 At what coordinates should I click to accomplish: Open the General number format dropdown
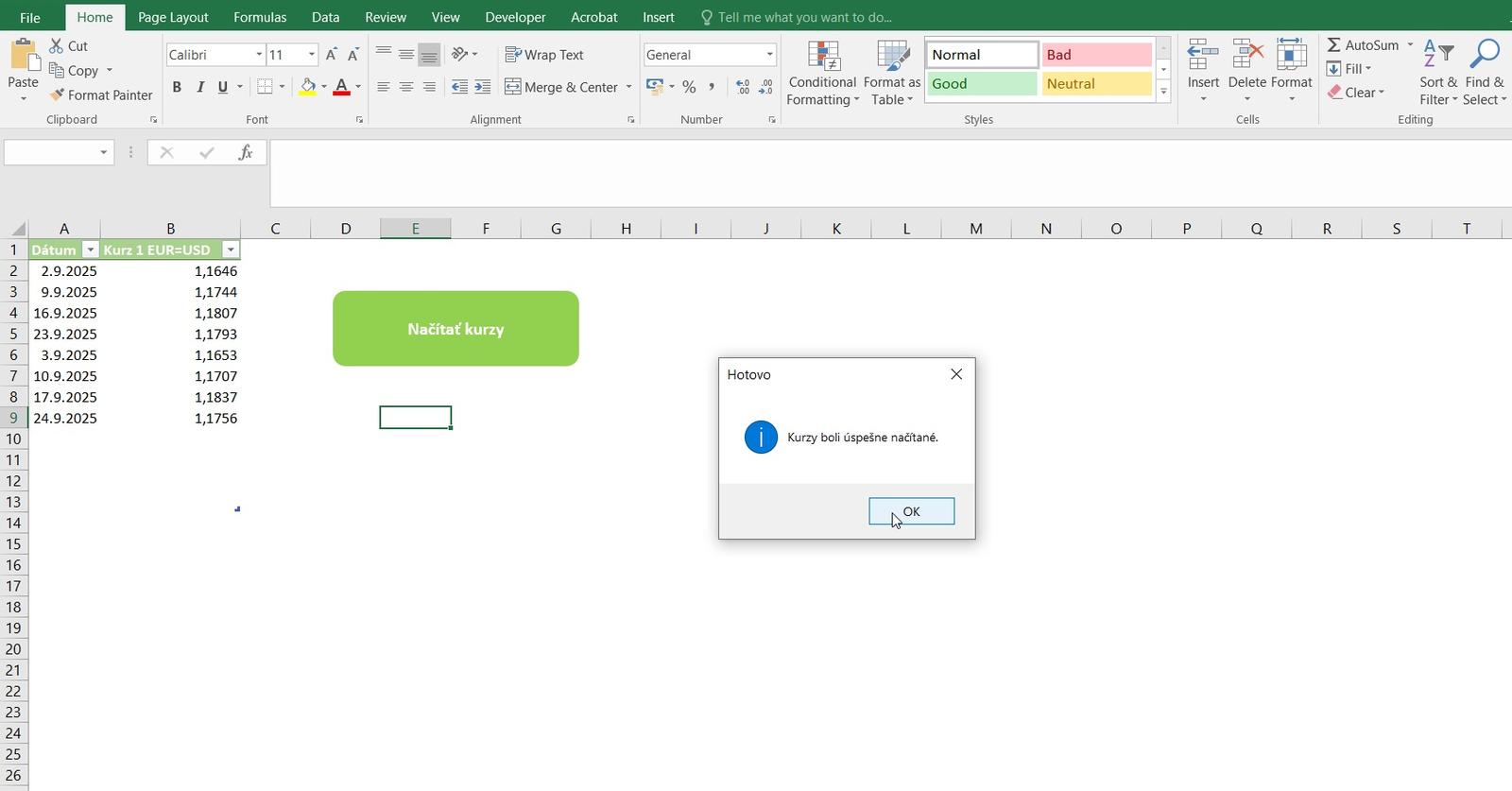(769, 55)
